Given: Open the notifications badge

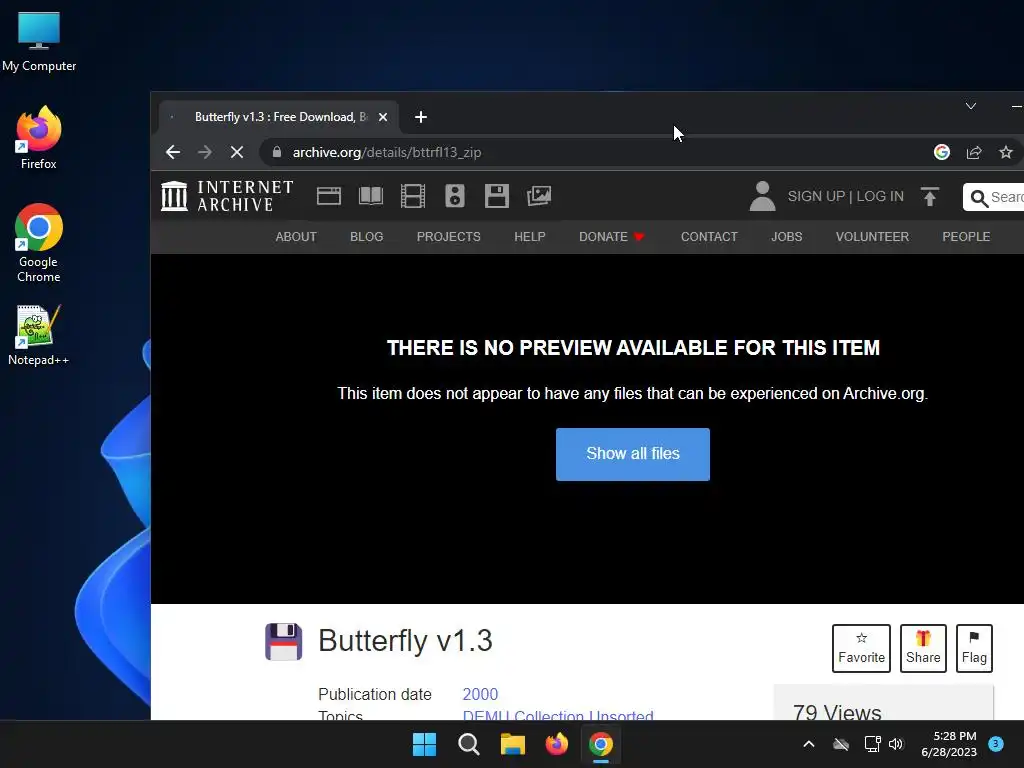Looking at the screenshot, I should pos(996,743).
